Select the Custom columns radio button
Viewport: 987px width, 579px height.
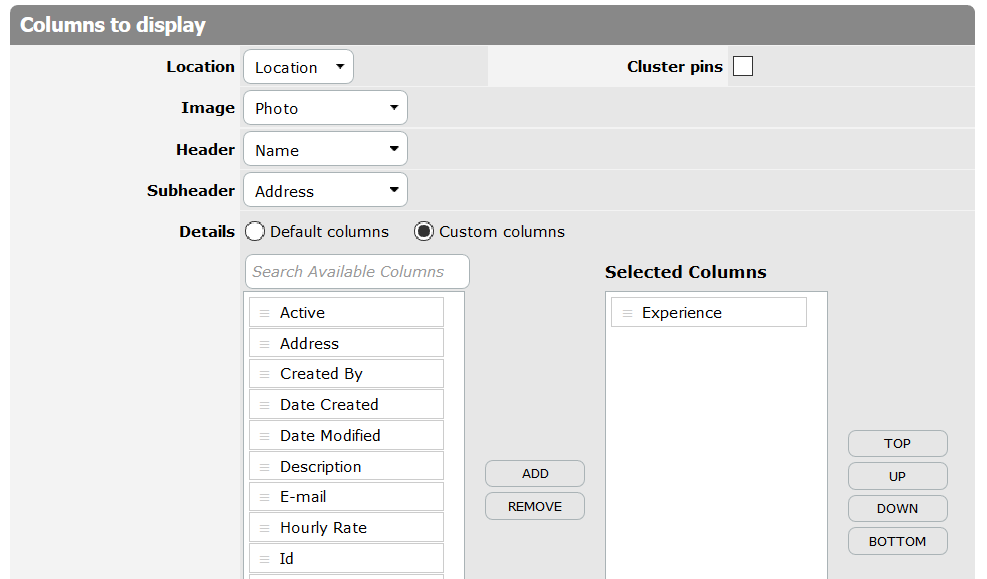424,232
